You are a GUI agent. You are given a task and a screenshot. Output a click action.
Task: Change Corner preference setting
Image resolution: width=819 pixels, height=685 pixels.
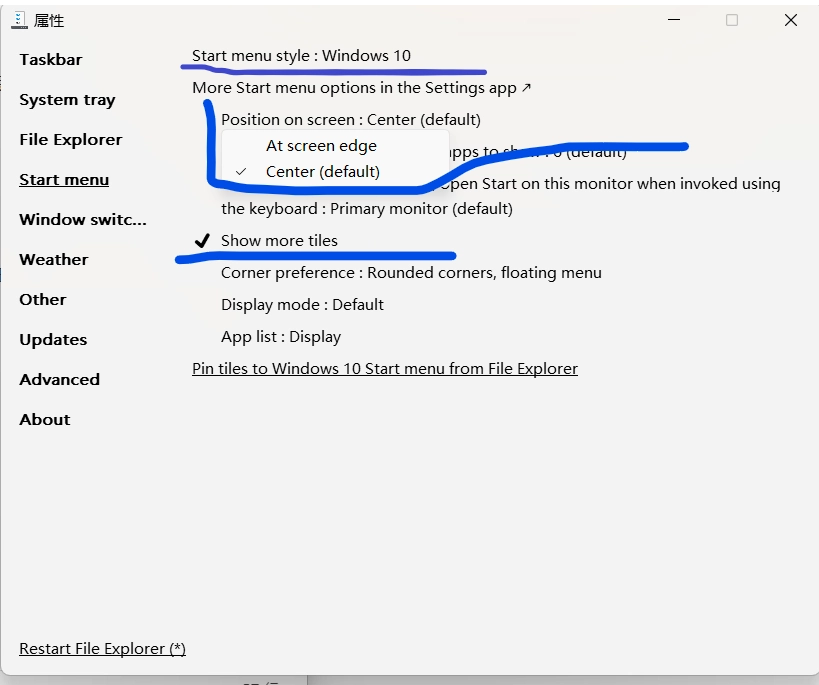pos(411,273)
